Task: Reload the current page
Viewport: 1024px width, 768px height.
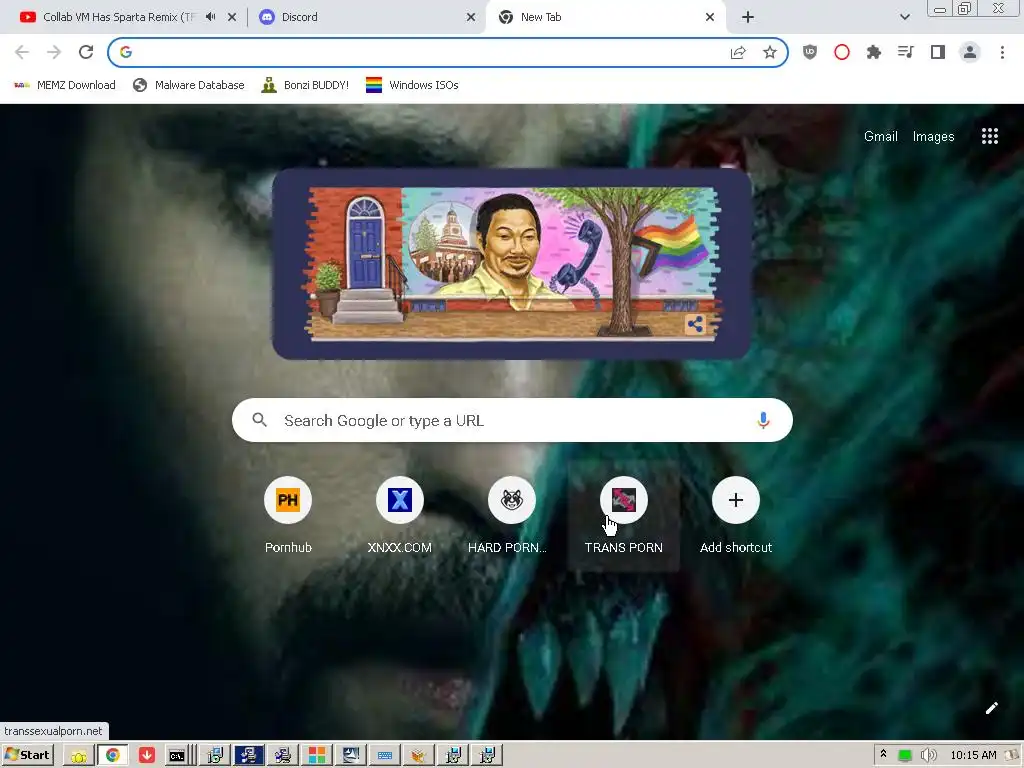Action: click(86, 52)
